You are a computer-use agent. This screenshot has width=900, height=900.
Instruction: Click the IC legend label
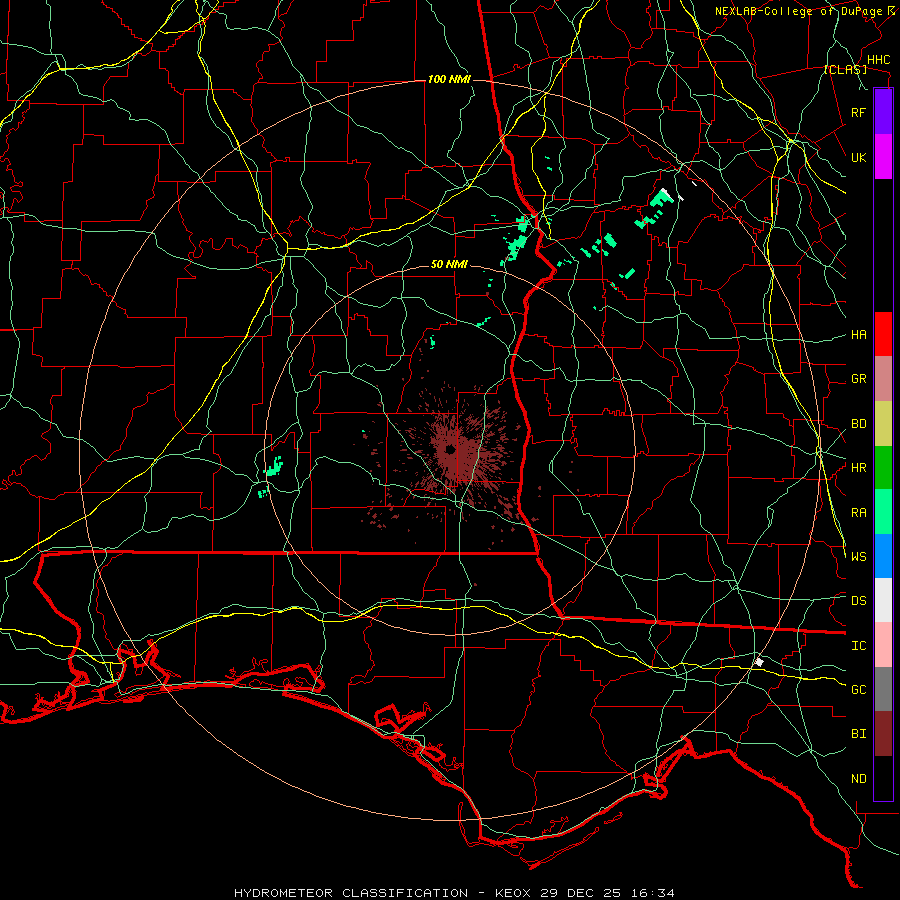tap(858, 646)
